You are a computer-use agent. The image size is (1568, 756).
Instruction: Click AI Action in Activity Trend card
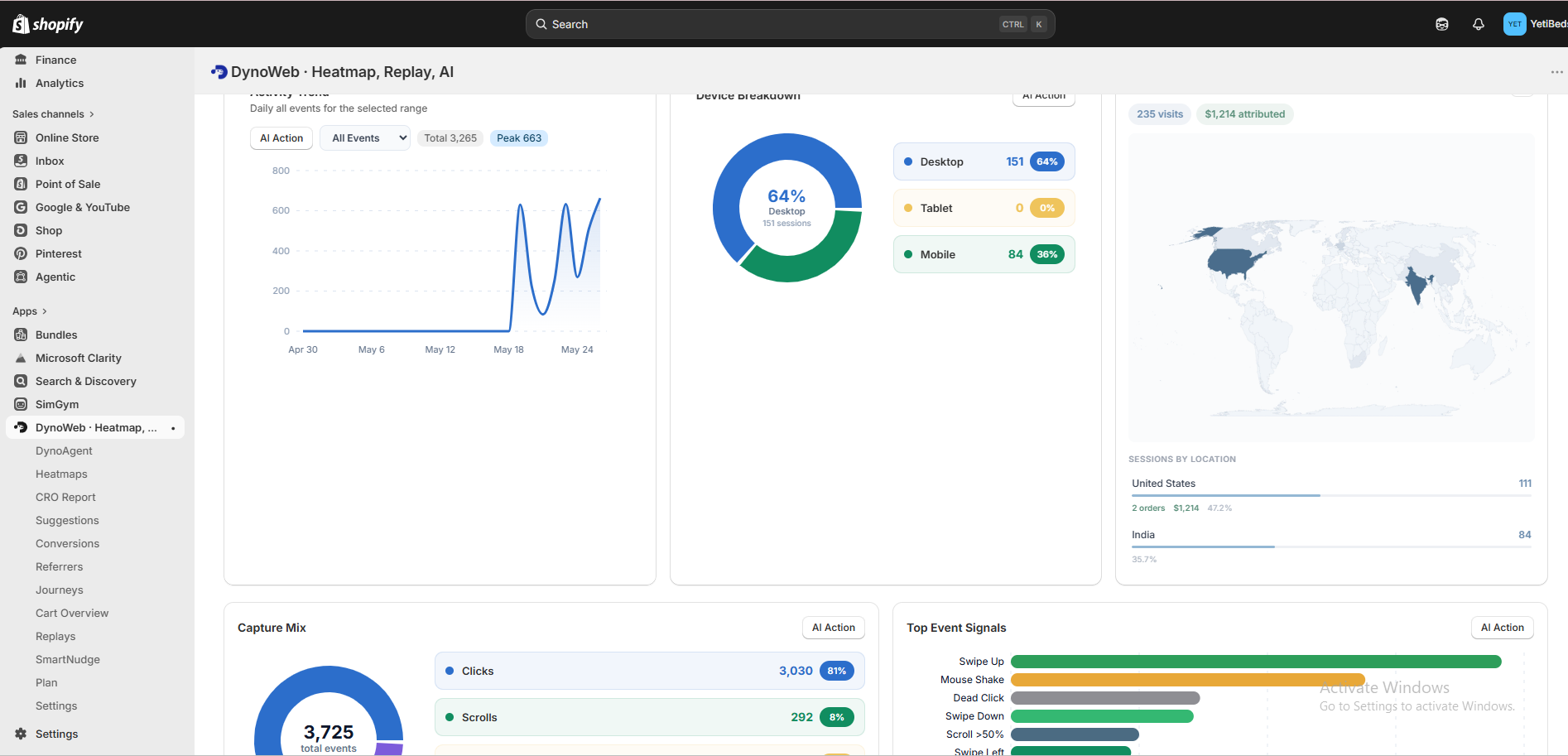[x=281, y=138]
